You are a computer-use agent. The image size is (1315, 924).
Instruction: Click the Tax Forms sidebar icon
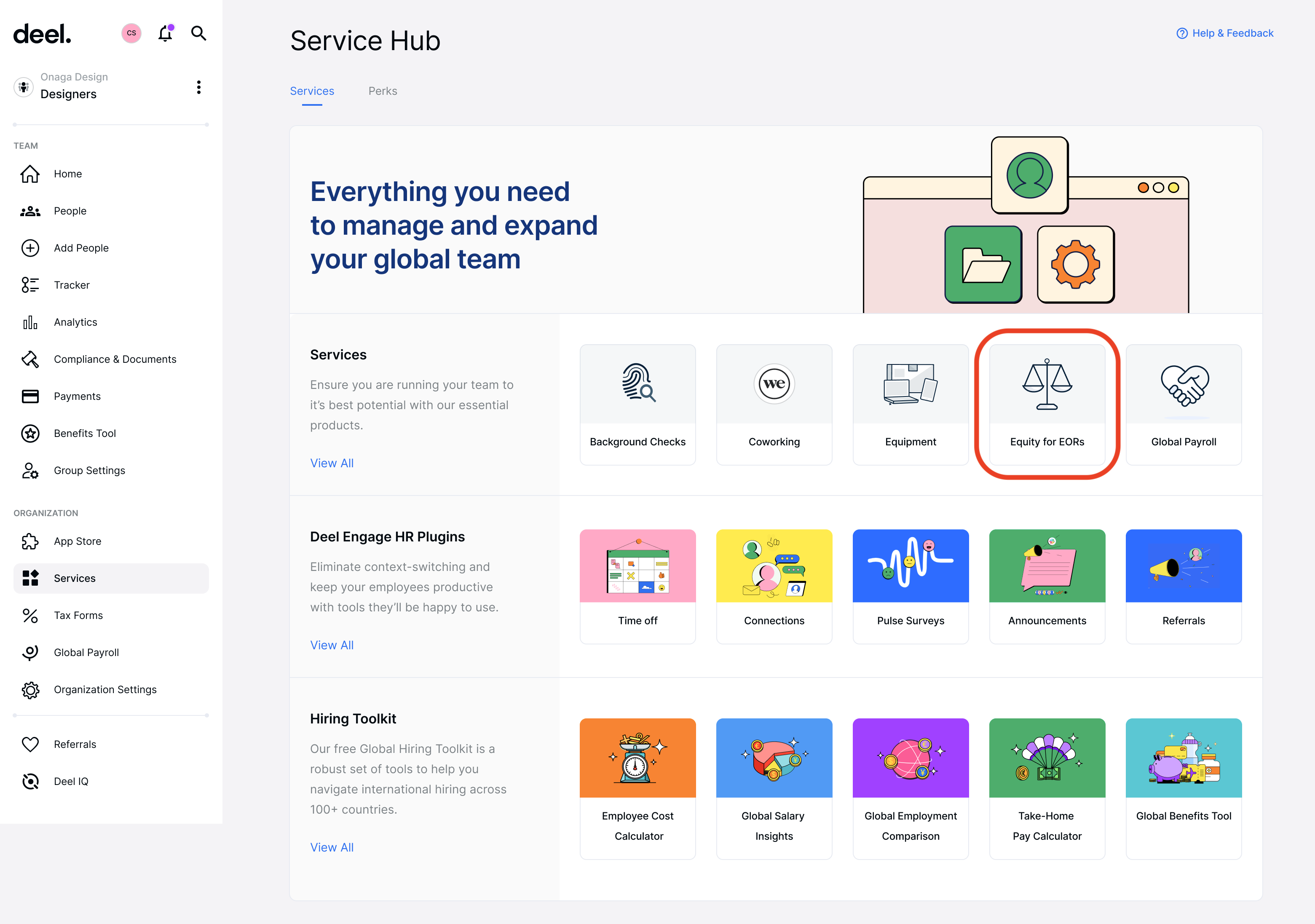click(30, 616)
